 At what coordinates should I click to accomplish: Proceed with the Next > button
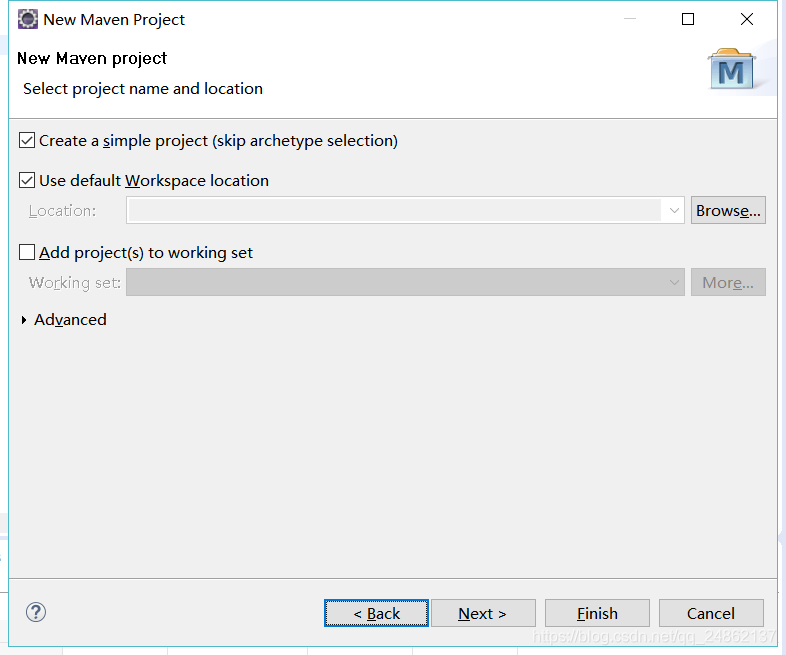[483, 613]
